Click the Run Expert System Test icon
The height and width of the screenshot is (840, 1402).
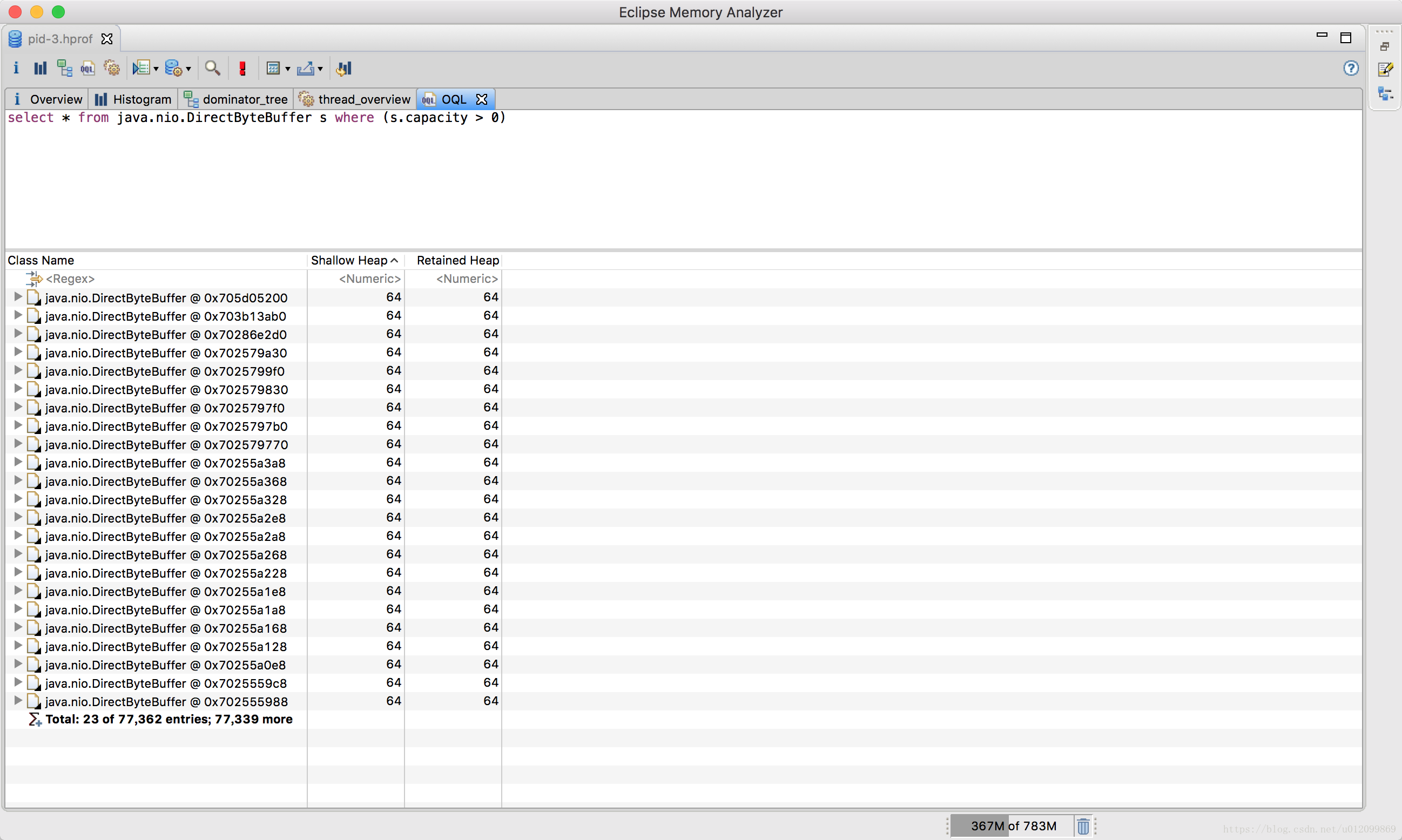click(141, 69)
